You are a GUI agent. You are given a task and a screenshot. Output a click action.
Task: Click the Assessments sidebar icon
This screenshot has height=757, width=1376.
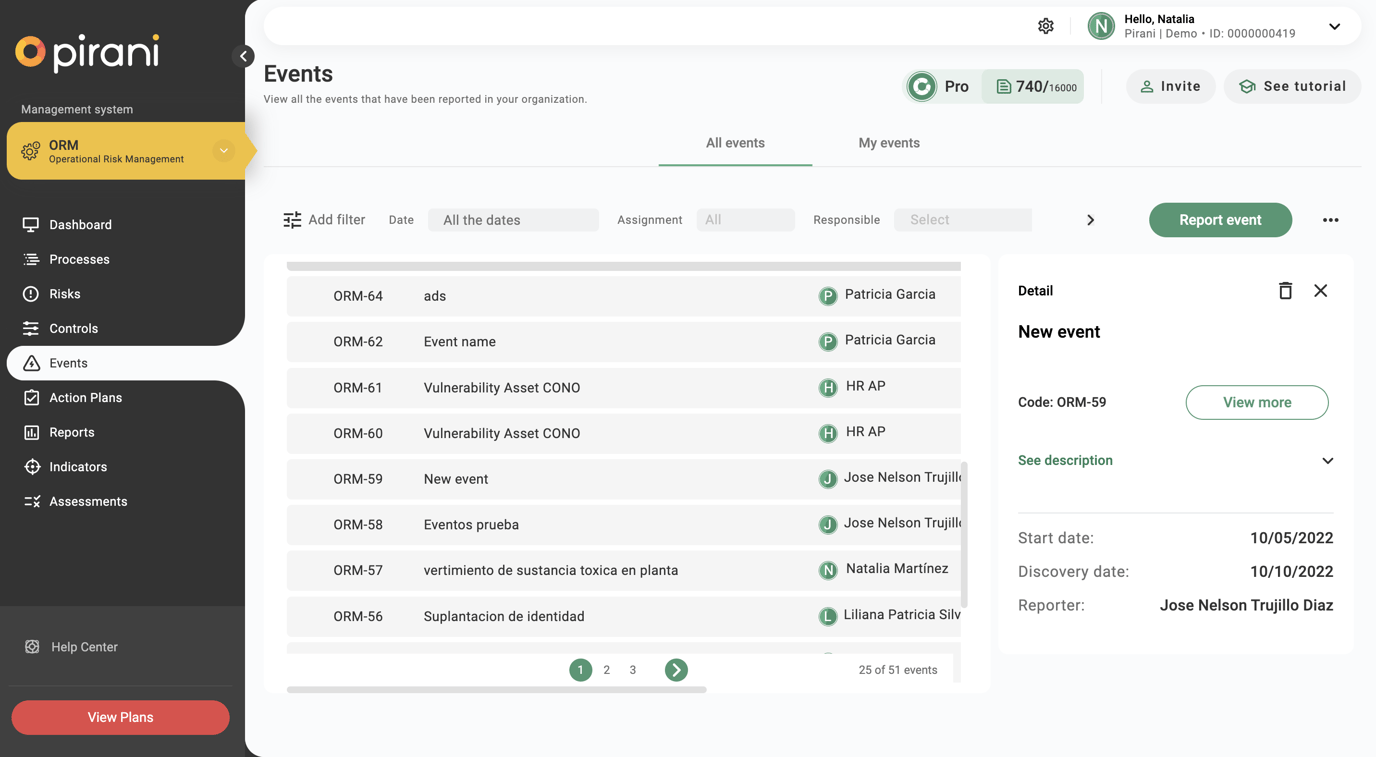click(x=31, y=500)
